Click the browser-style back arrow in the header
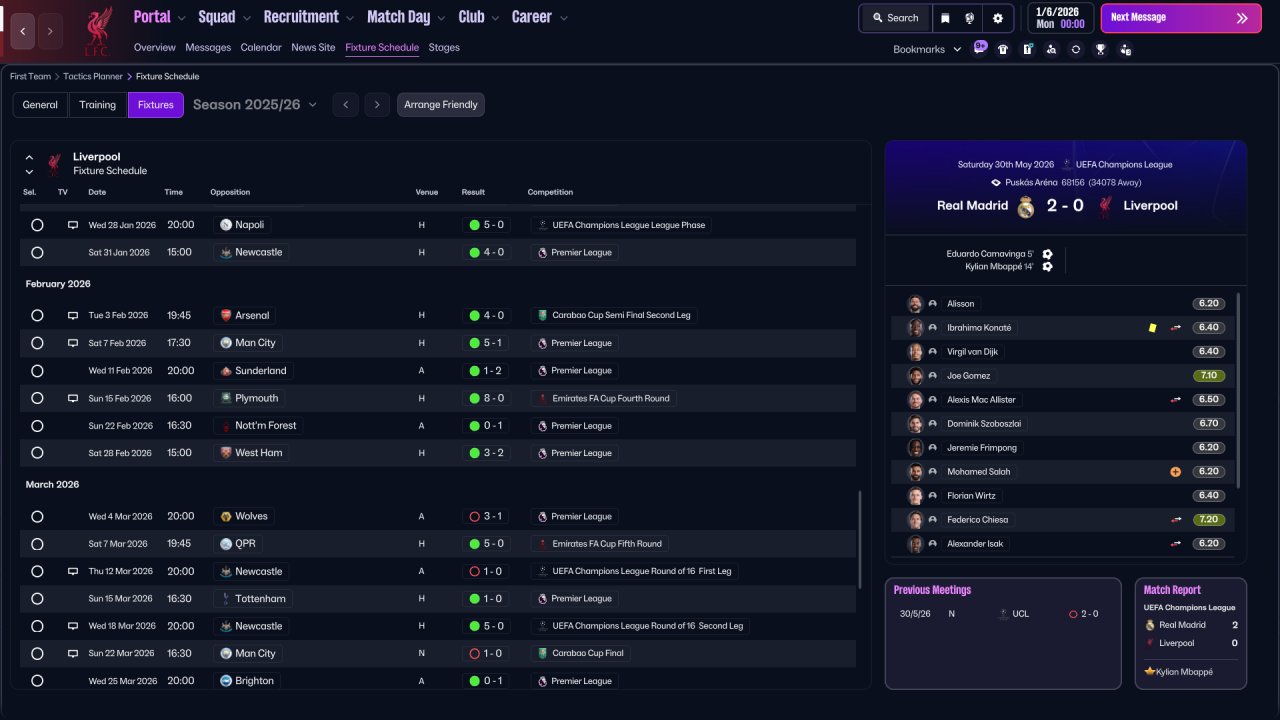1280x720 pixels. (23, 31)
